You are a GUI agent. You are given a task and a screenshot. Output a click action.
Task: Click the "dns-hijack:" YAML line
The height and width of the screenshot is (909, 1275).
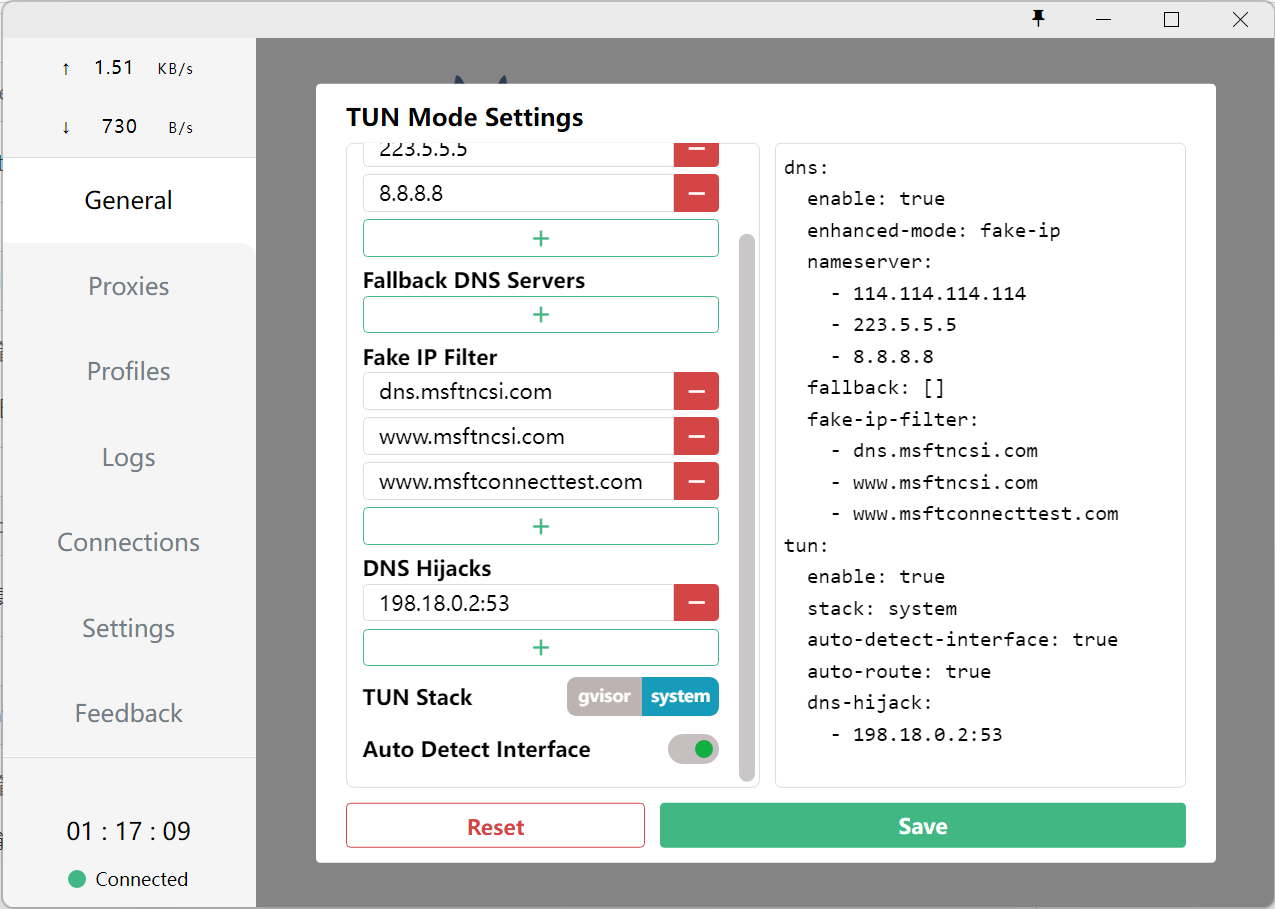tap(870, 703)
